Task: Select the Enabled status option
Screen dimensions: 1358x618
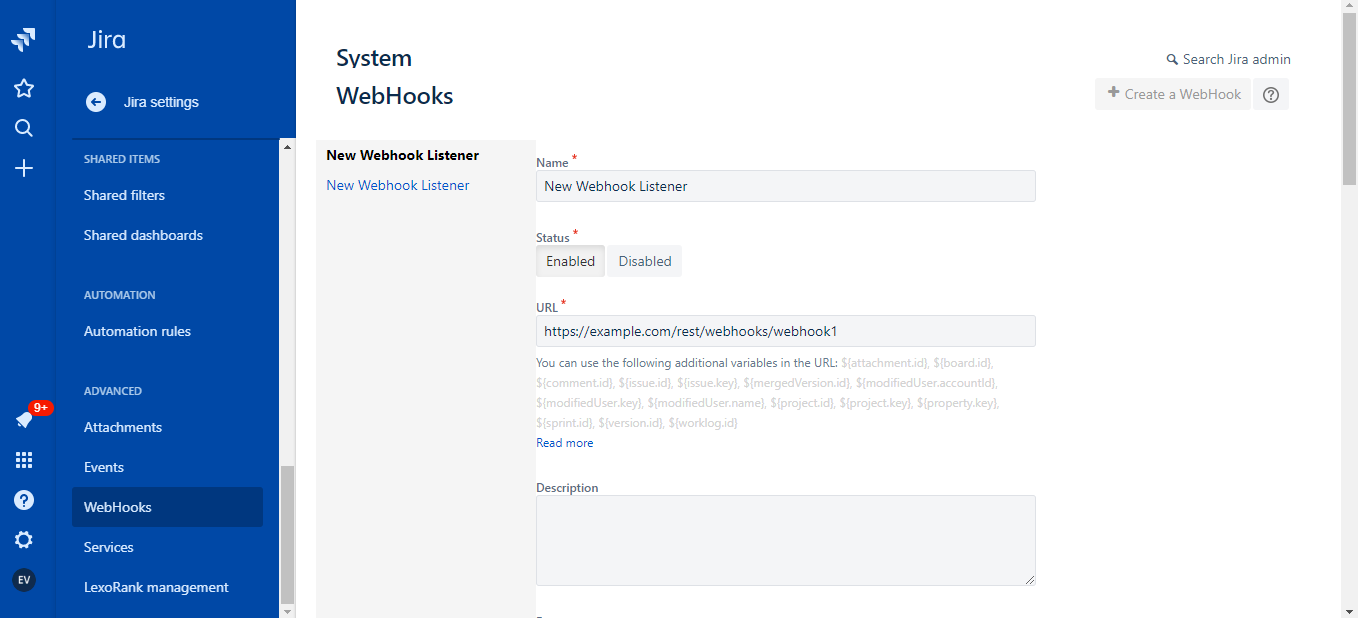Action: (x=570, y=261)
